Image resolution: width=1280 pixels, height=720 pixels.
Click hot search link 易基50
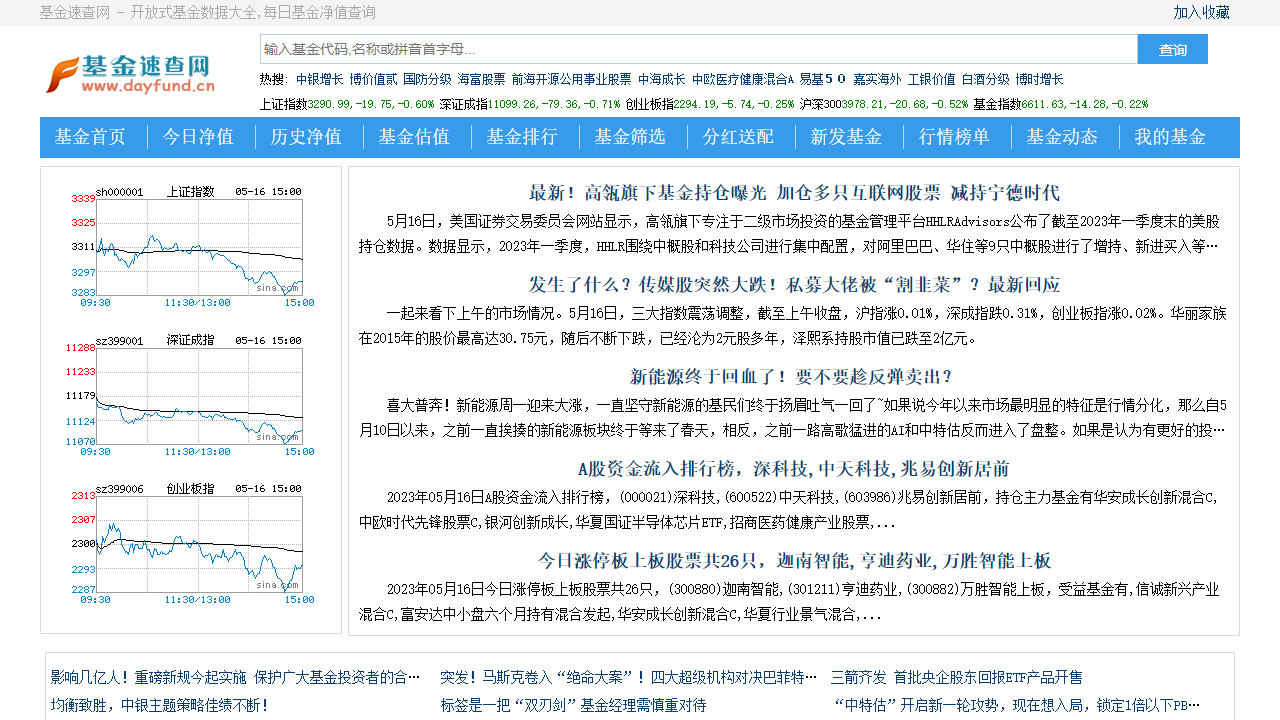coord(823,79)
